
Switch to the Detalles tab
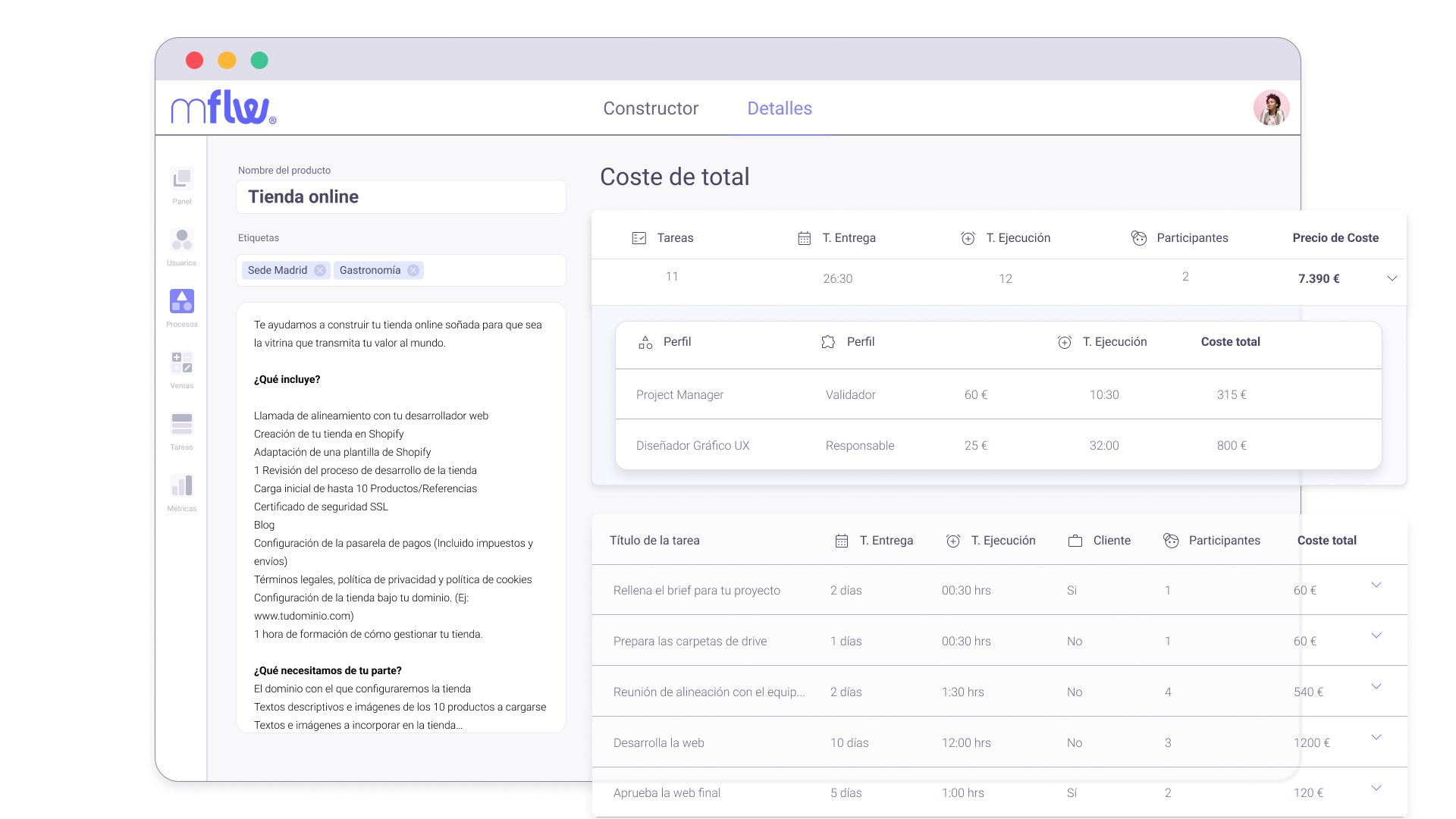pyautogui.click(x=780, y=108)
